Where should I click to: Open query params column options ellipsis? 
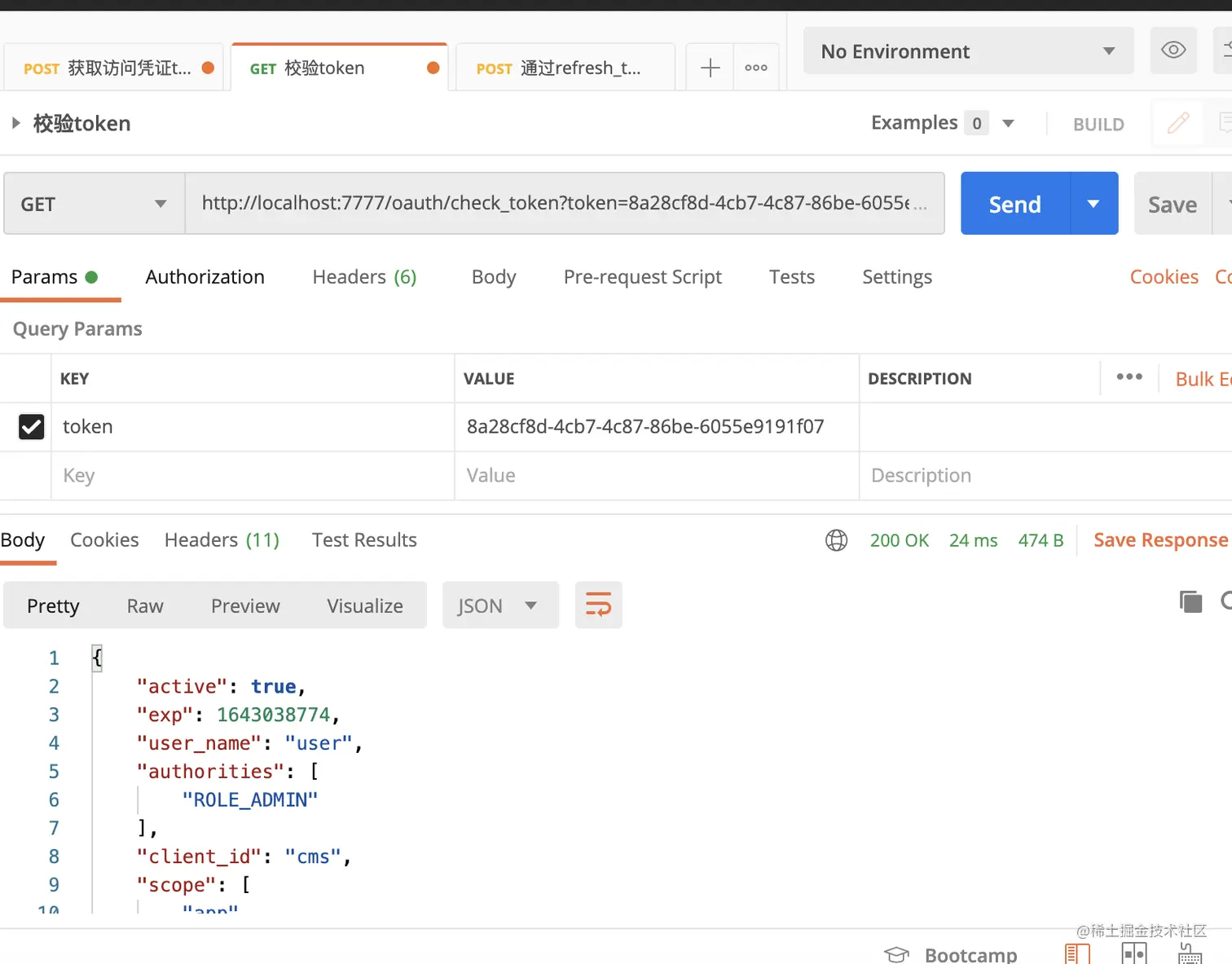(x=1129, y=377)
